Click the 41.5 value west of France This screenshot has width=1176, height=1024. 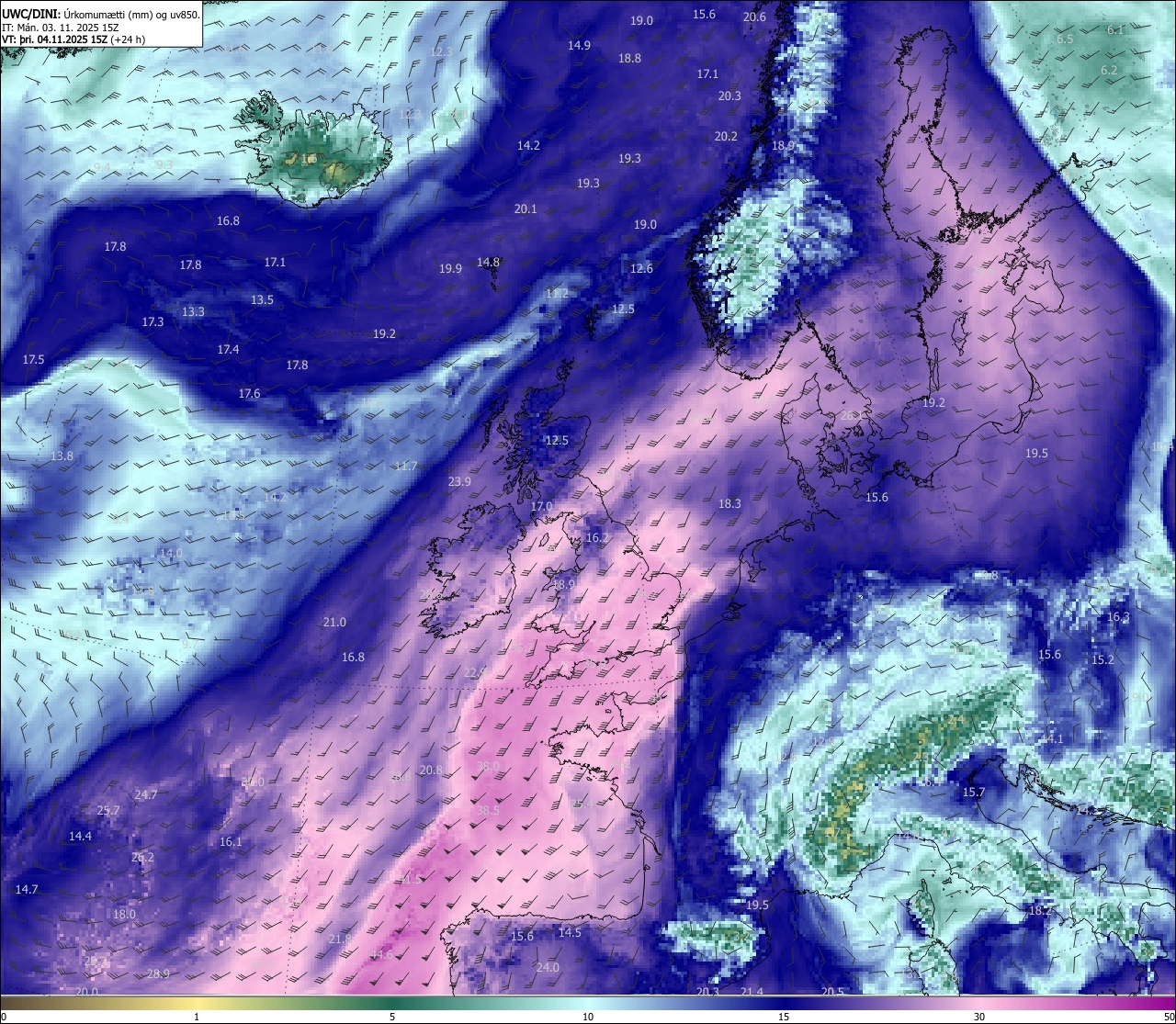410,880
